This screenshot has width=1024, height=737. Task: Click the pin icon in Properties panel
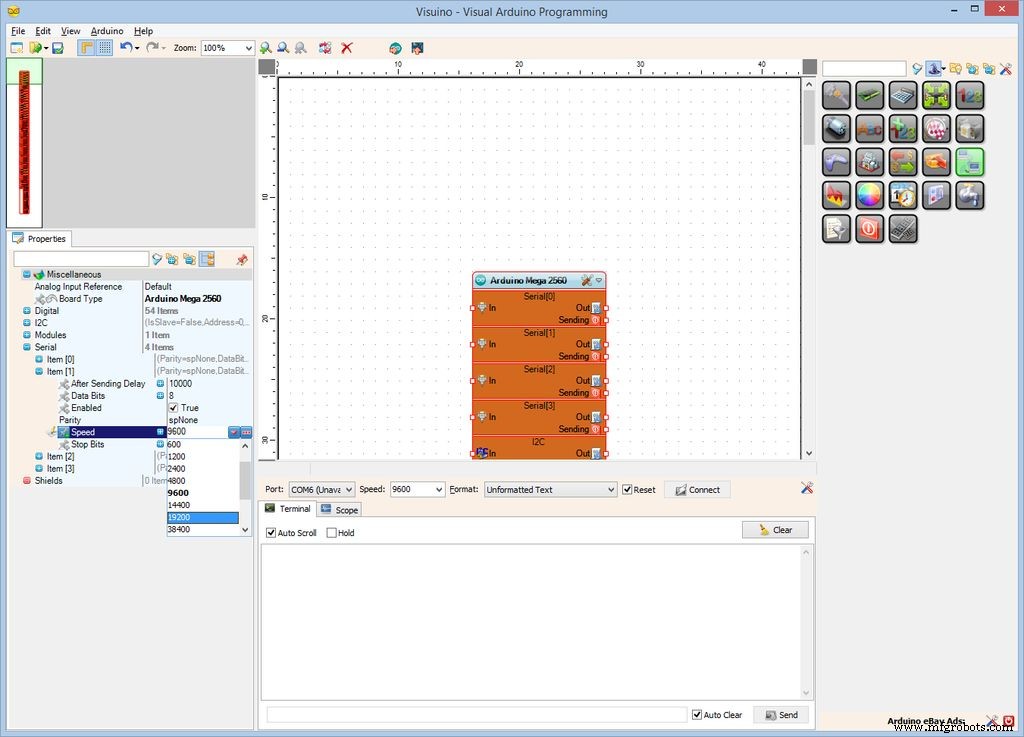(241, 259)
